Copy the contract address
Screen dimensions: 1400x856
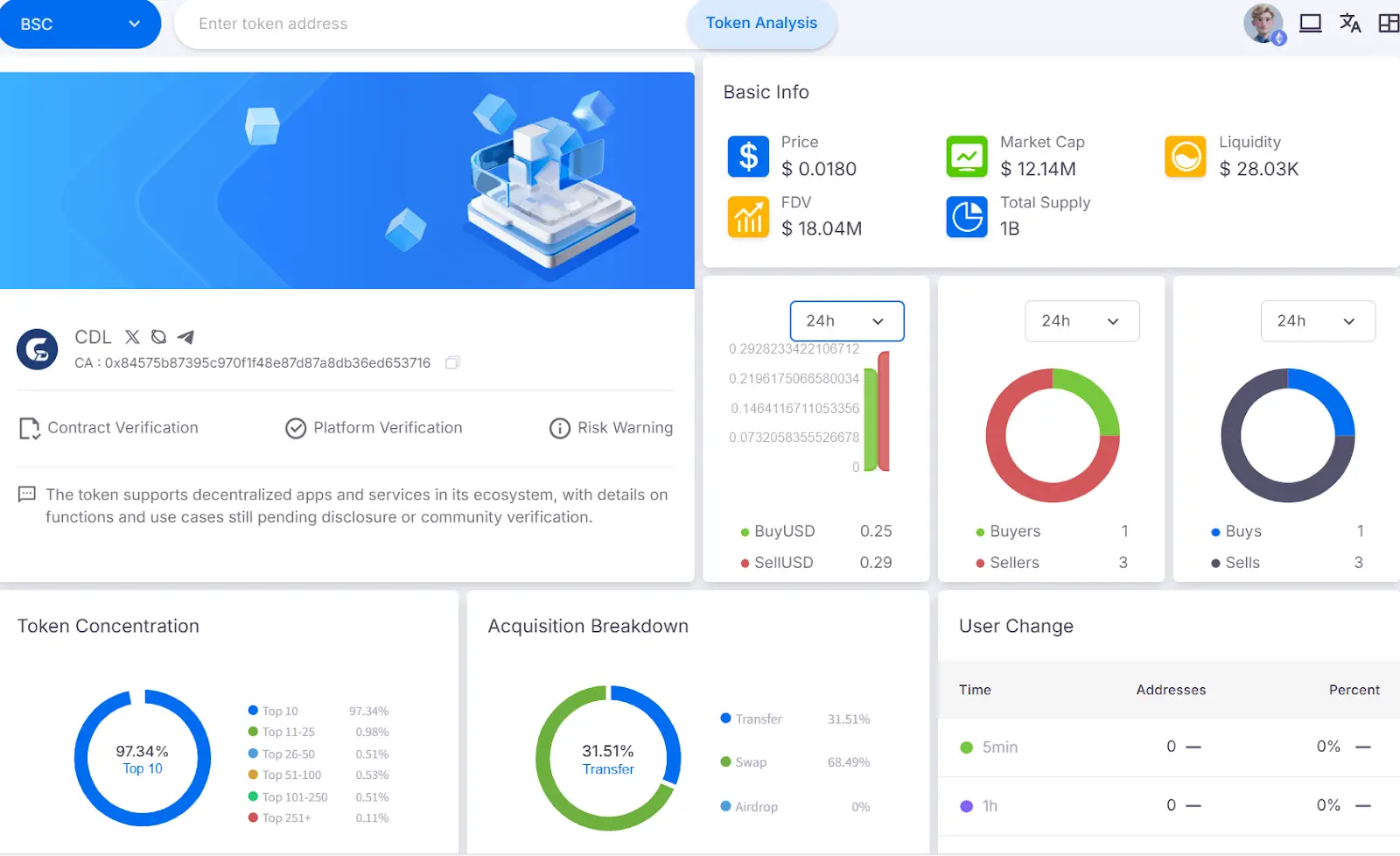point(452,362)
